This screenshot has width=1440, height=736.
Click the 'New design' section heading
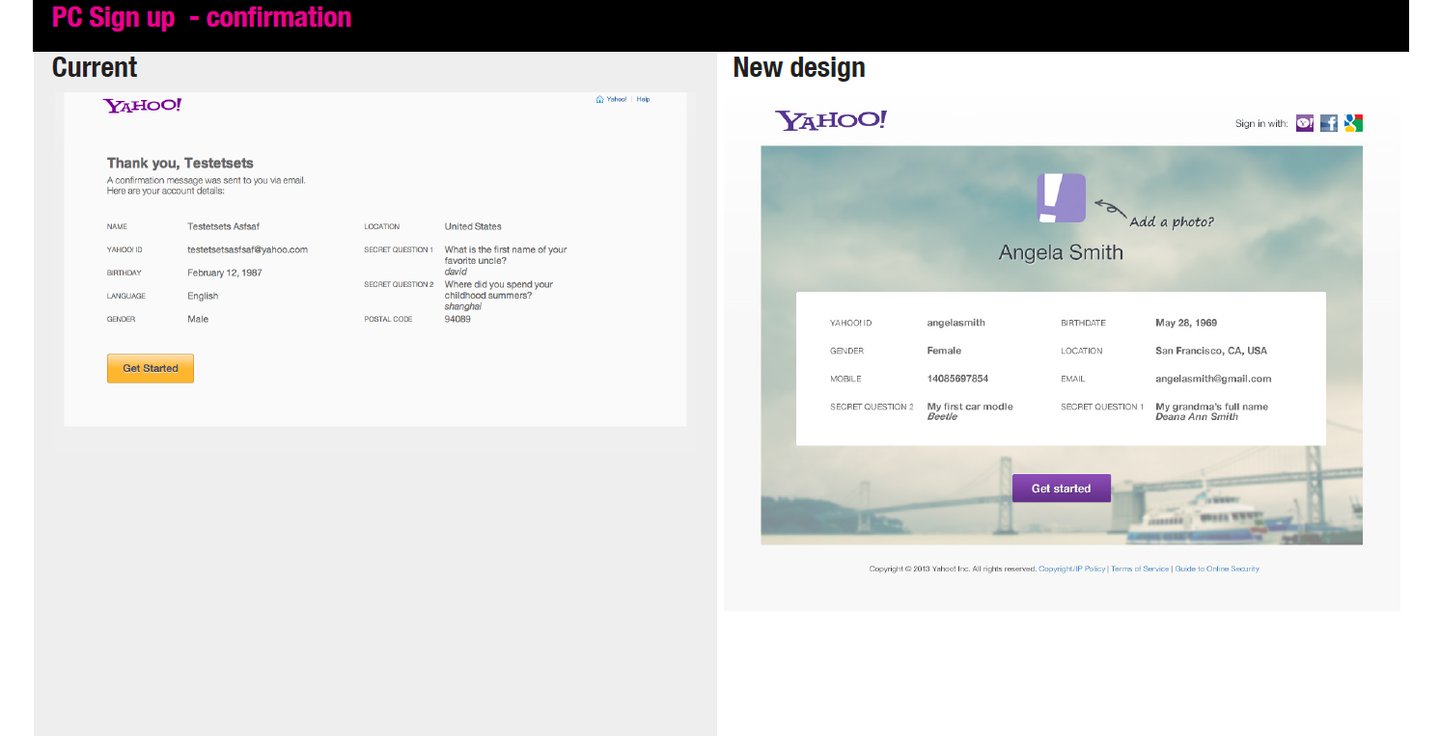pos(799,68)
